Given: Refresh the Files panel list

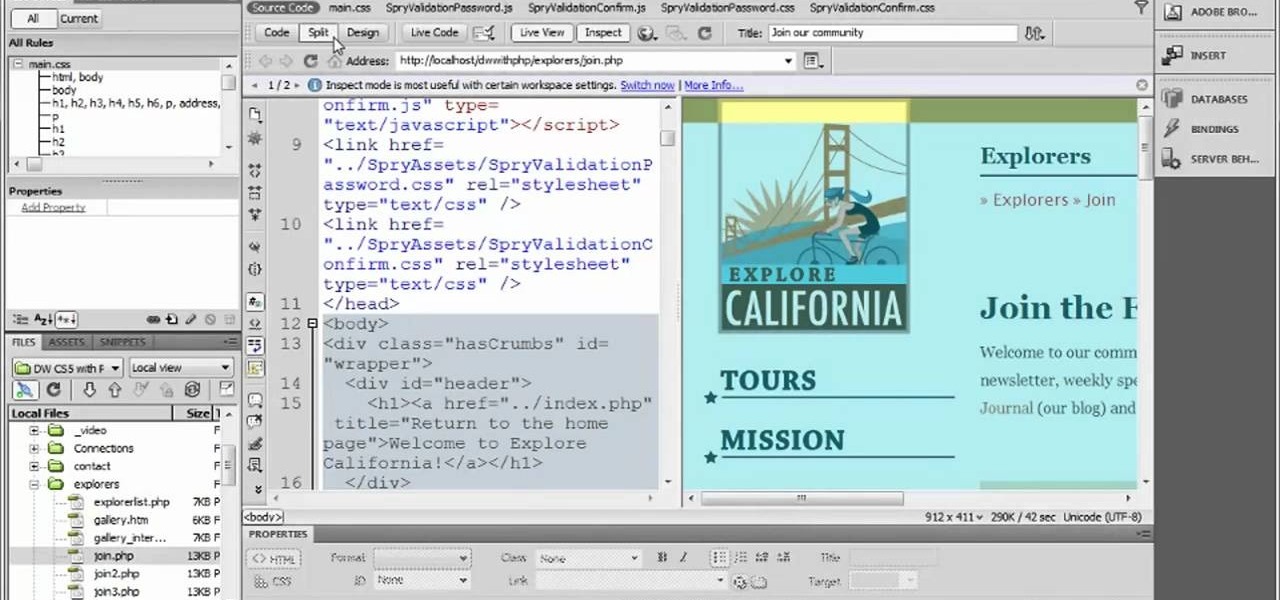Looking at the screenshot, I should point(53,390).
